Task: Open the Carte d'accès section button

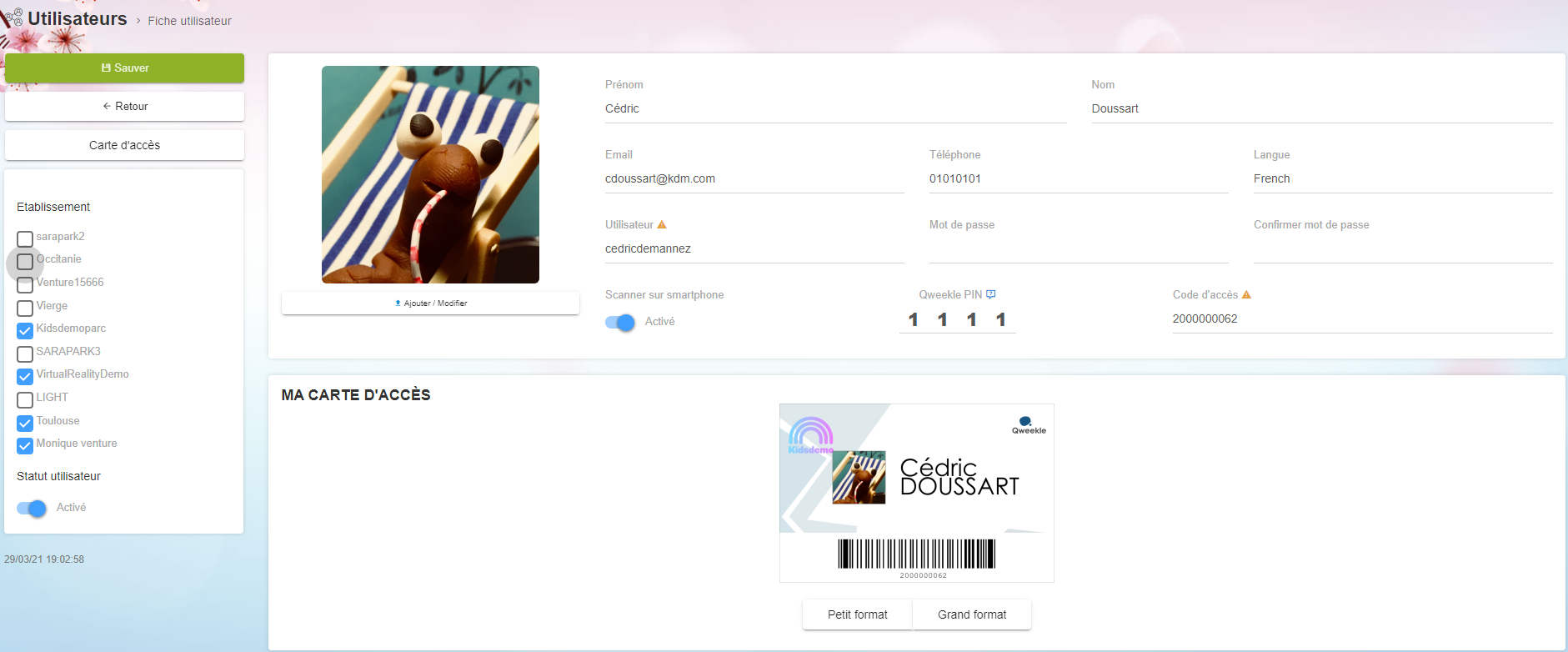Action: [x=124, y=145]
